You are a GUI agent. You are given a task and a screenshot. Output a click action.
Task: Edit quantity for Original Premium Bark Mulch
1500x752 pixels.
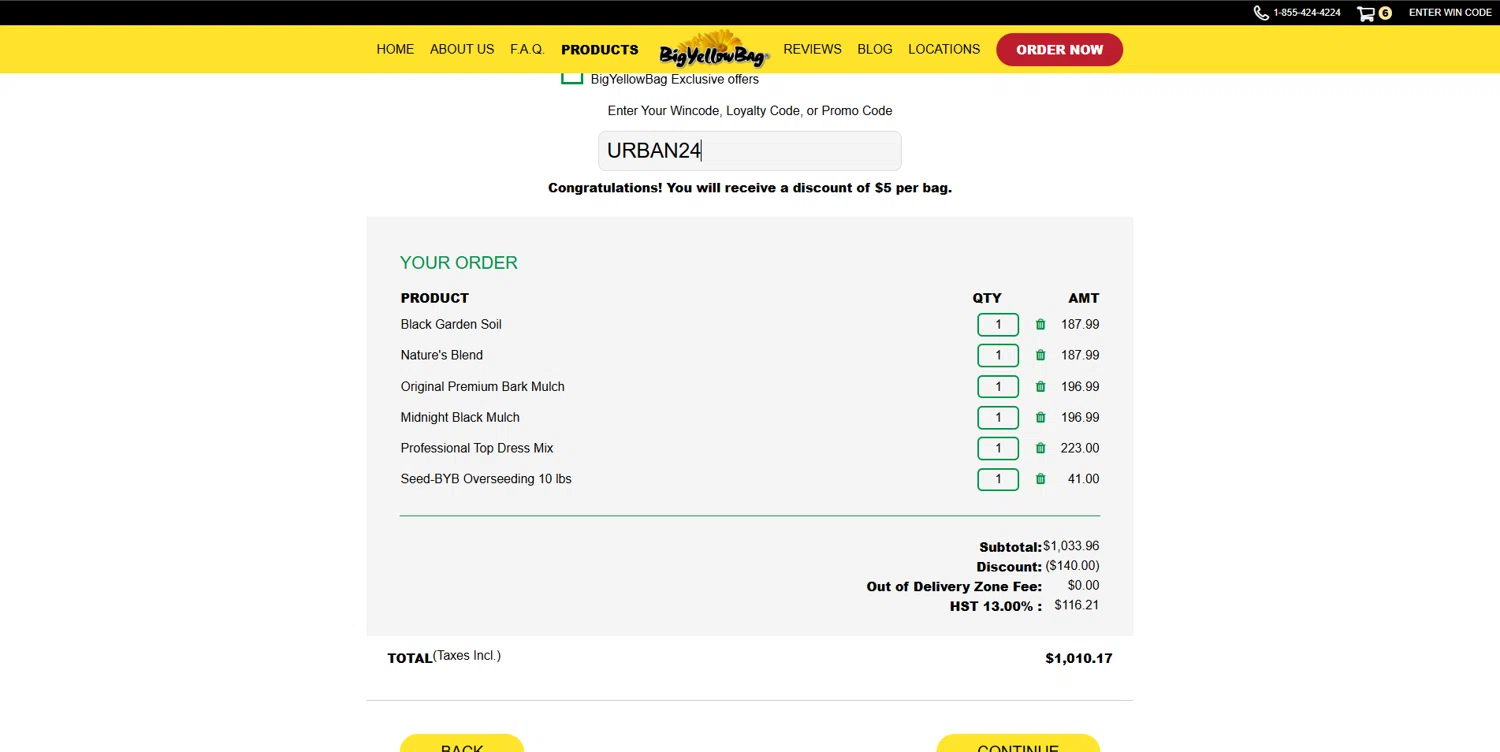998,386
